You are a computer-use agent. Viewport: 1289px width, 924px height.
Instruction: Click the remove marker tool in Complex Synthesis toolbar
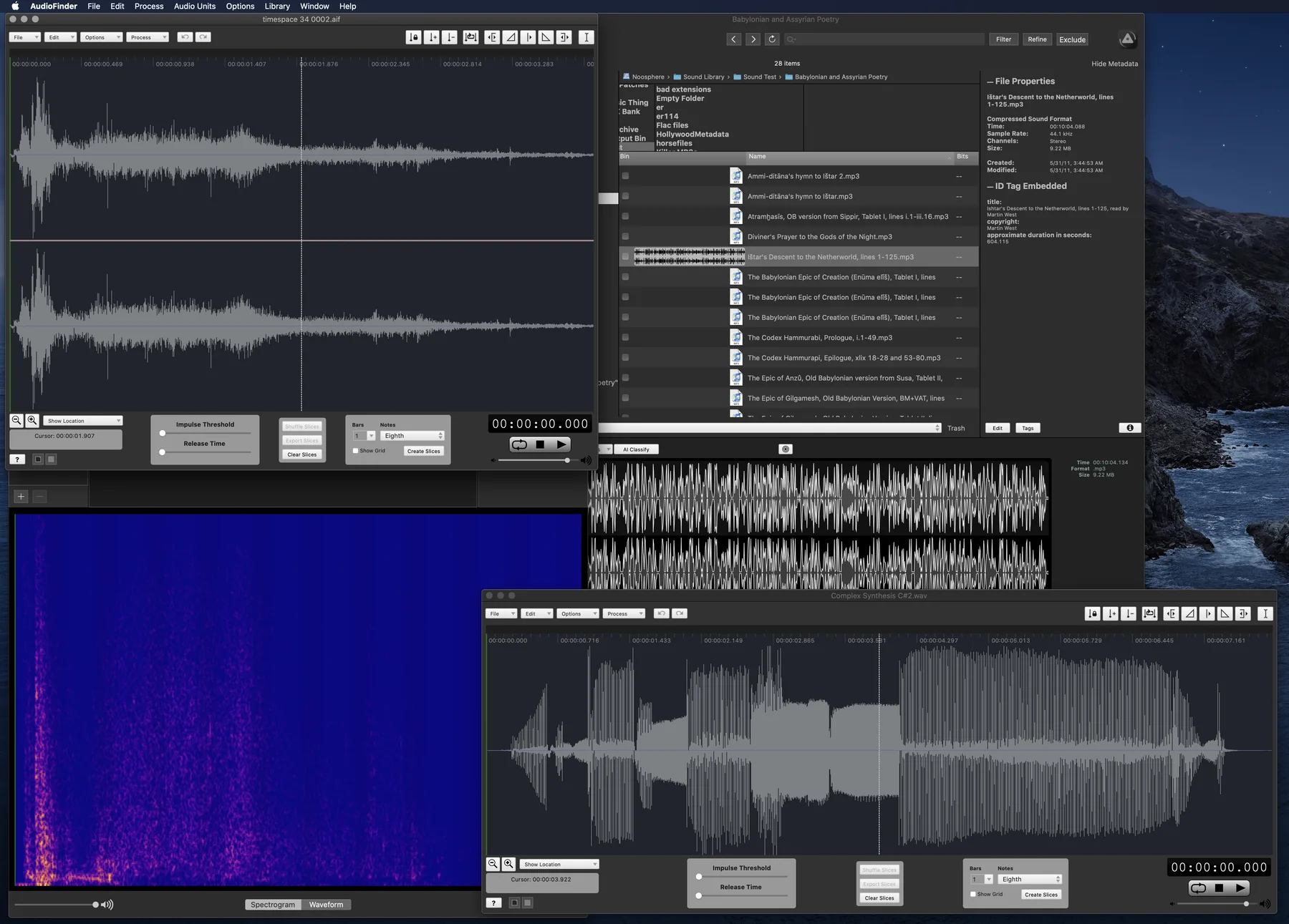pyautogui.click(x=1129, y=613)
